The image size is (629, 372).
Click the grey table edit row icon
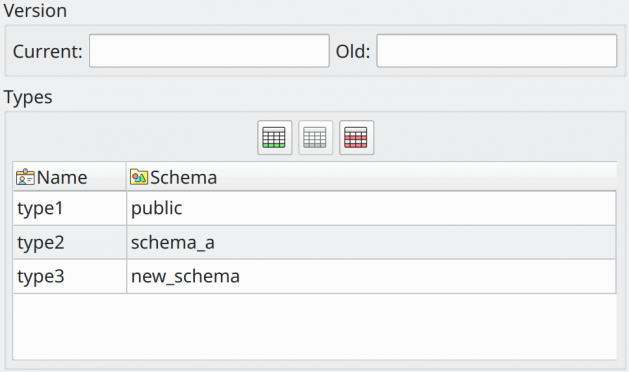(315, 137)
